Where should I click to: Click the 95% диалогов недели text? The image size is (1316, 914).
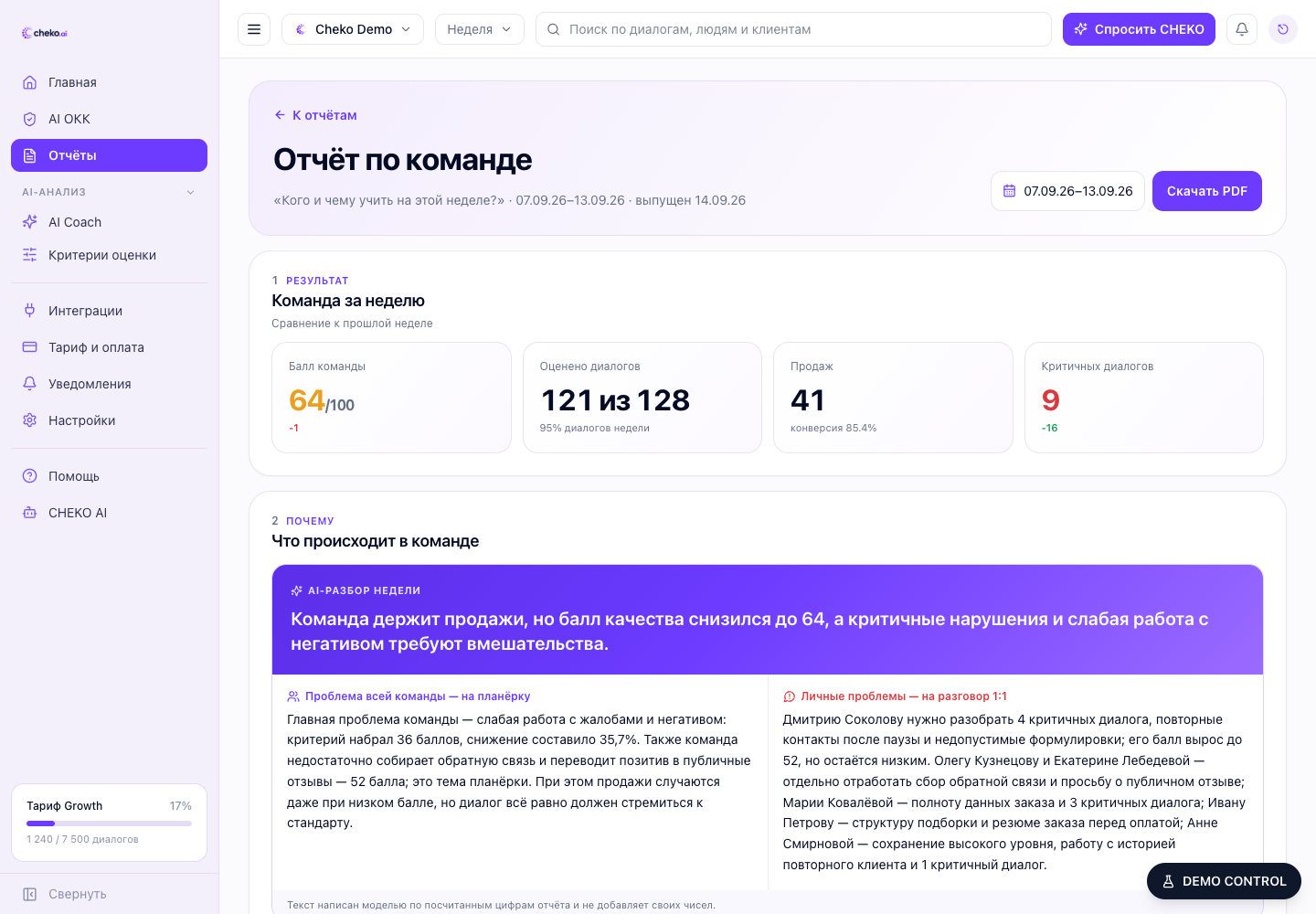pos(595,428)
